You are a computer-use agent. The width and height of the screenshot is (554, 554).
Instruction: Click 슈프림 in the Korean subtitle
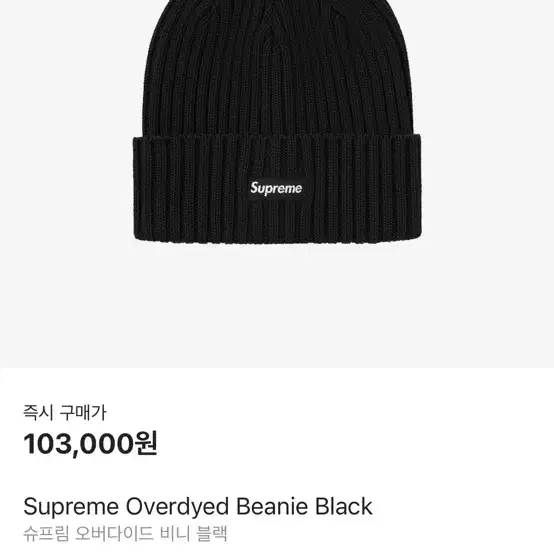(46, 534)
